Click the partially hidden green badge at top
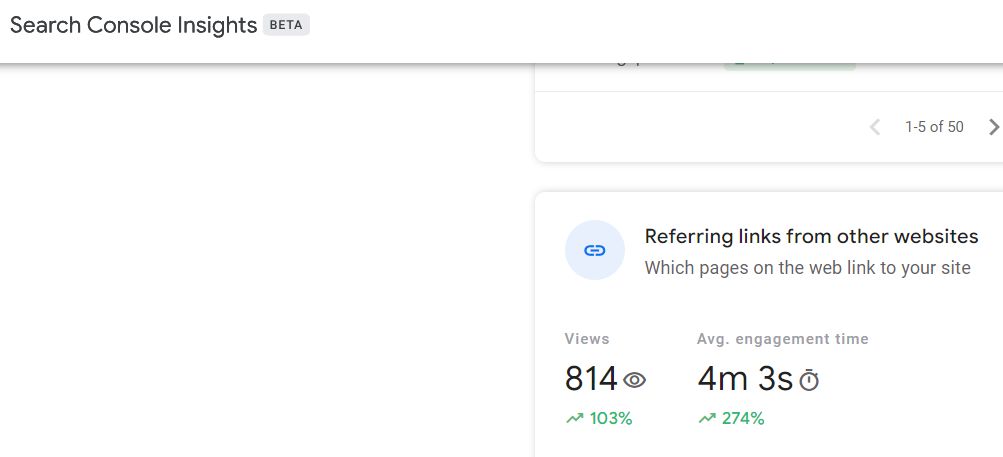The image size is (1003, 457). click(790, 66)
